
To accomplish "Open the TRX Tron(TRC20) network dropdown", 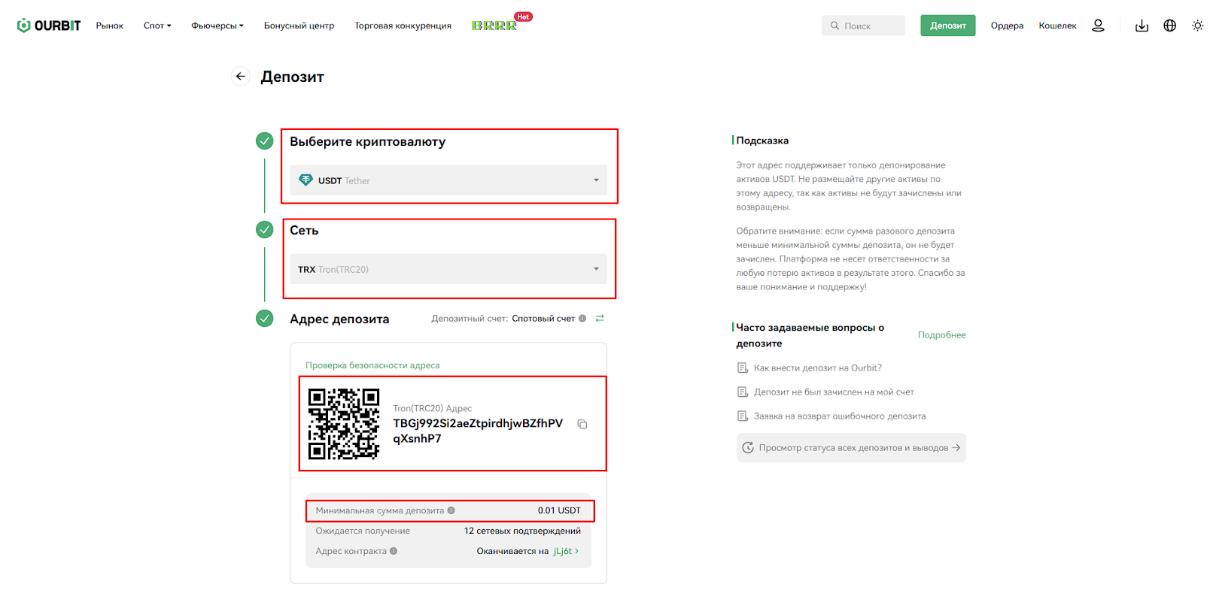I will pyautogui.click(x=449, y=269).
